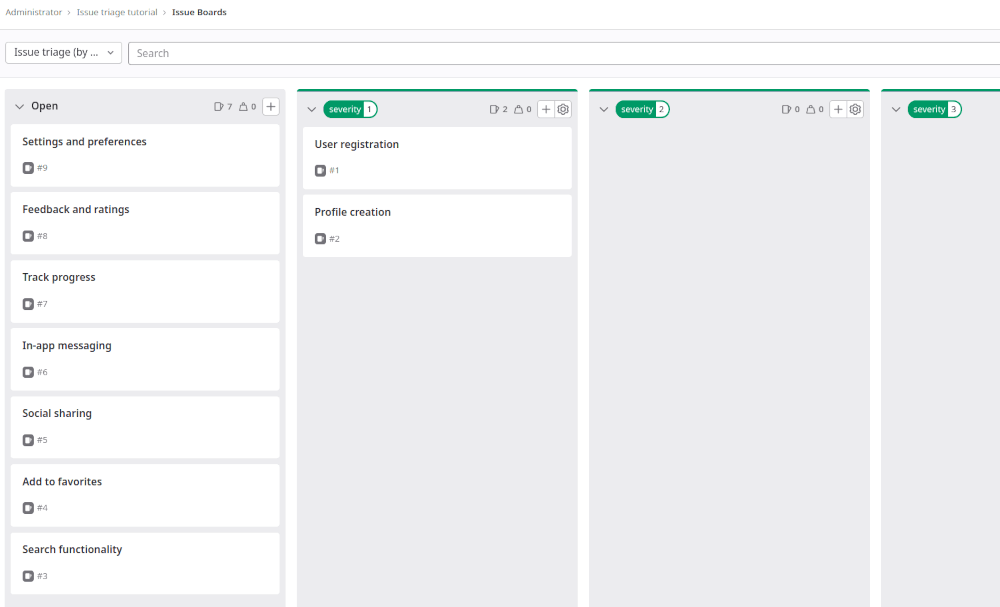This screenshot has width=1000, height=607.
Task: Click the issue type icon on User registration card
Action: 320,170
